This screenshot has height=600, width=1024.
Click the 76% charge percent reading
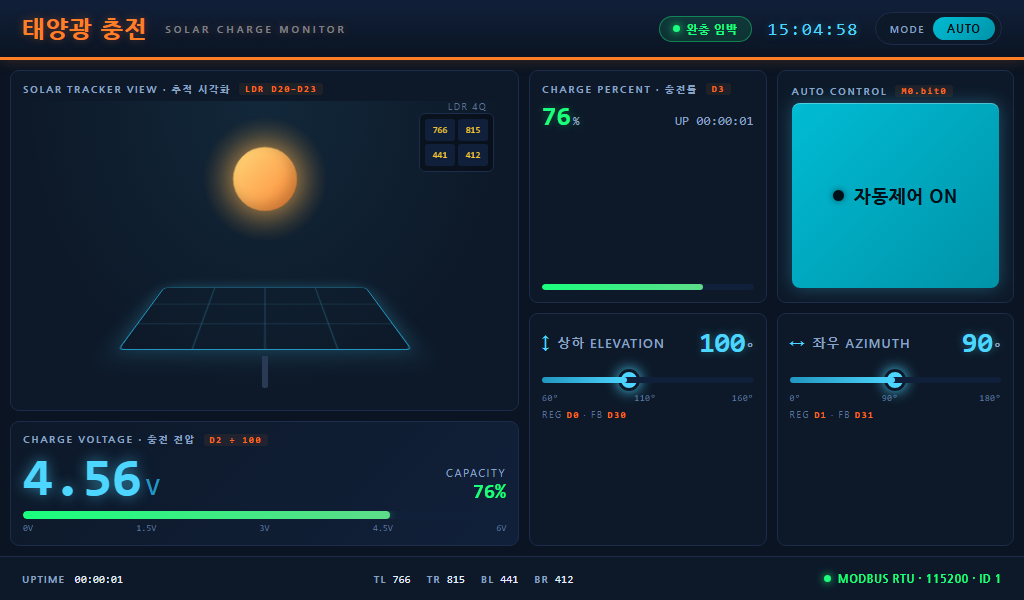(561, 117)
